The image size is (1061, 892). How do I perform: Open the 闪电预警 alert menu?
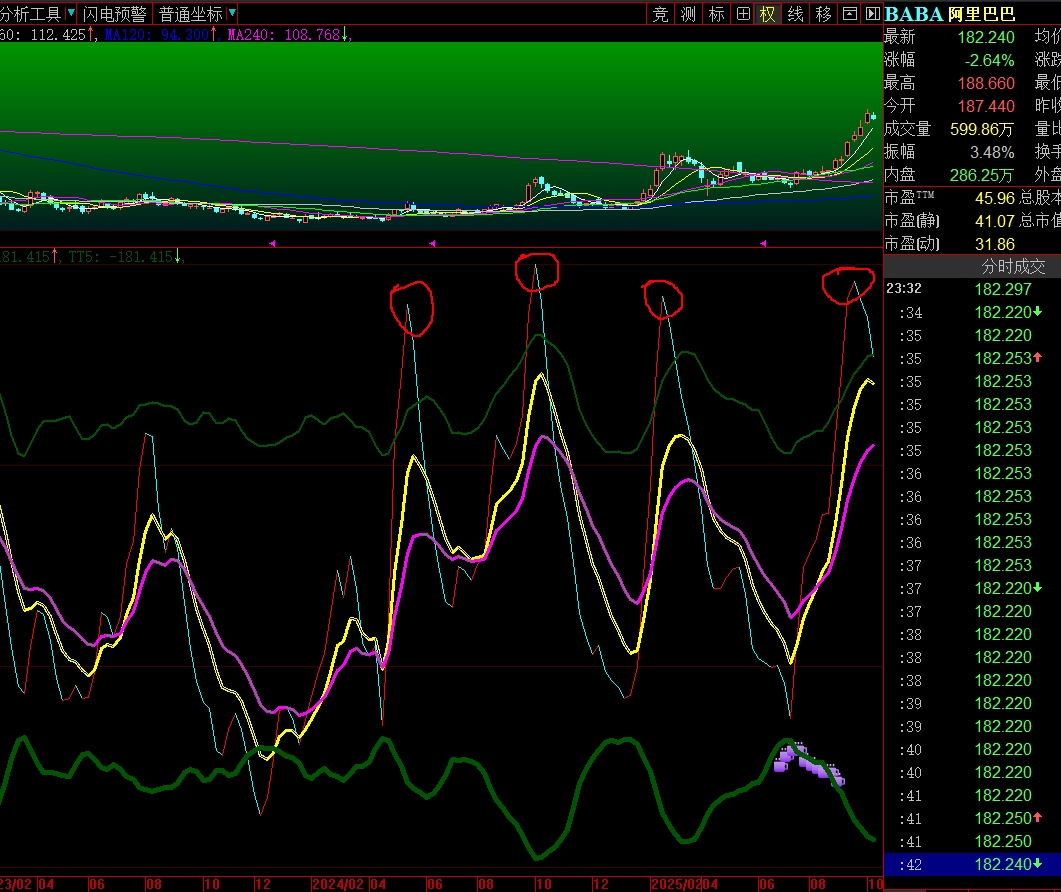114,14
